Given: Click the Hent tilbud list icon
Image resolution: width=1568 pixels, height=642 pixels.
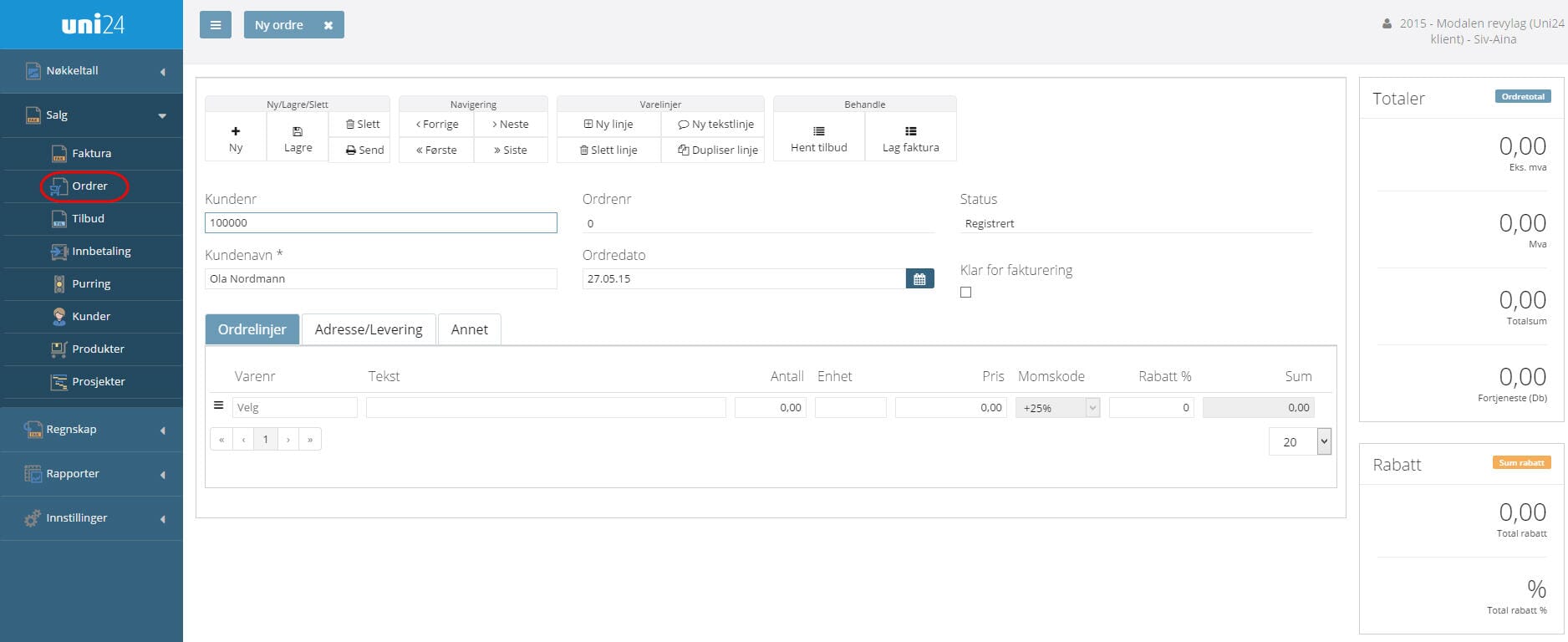Looking at the screenshot, I should (x=818, y=131).
